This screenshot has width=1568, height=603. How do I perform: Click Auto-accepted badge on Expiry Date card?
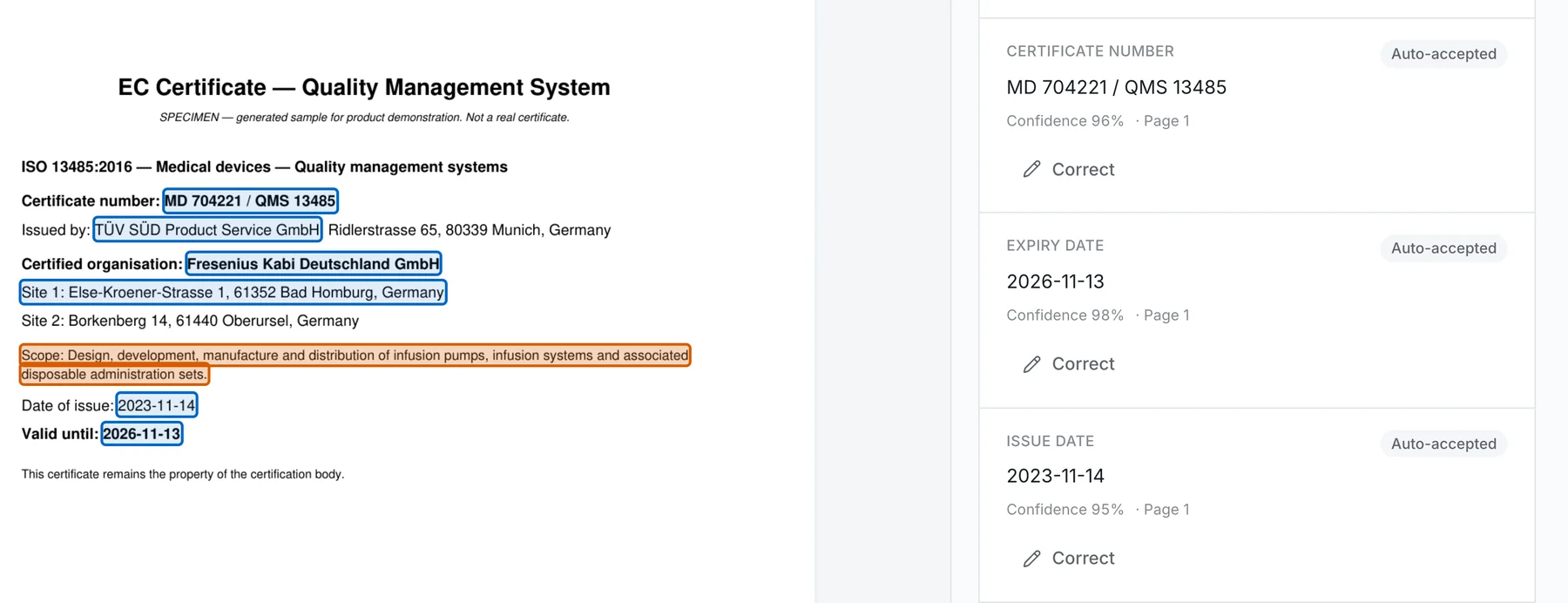point(1443,248)
